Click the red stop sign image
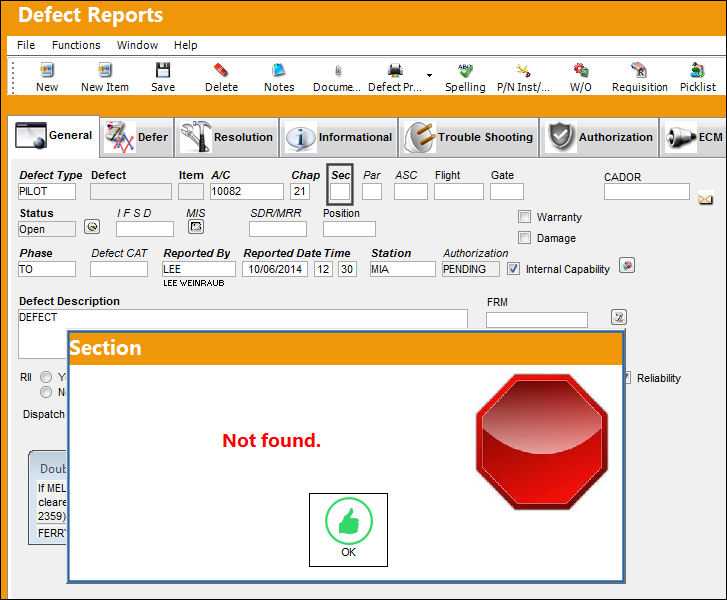 coord(542,442)
